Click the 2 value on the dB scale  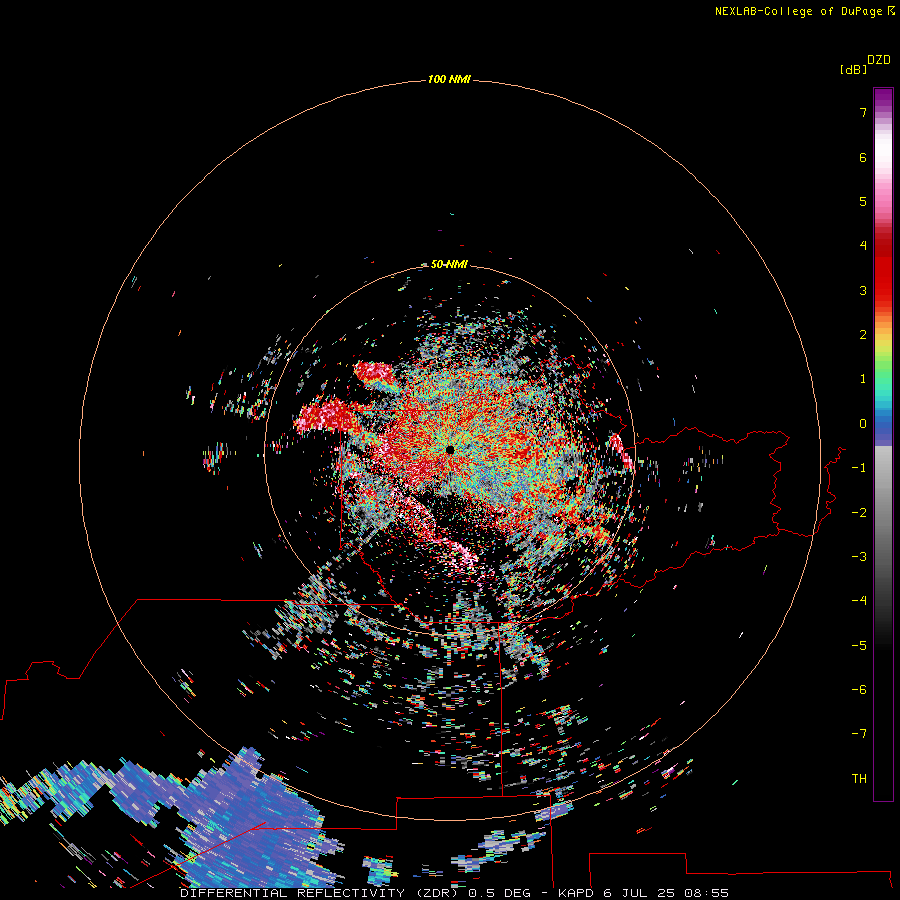click(863, 335)
